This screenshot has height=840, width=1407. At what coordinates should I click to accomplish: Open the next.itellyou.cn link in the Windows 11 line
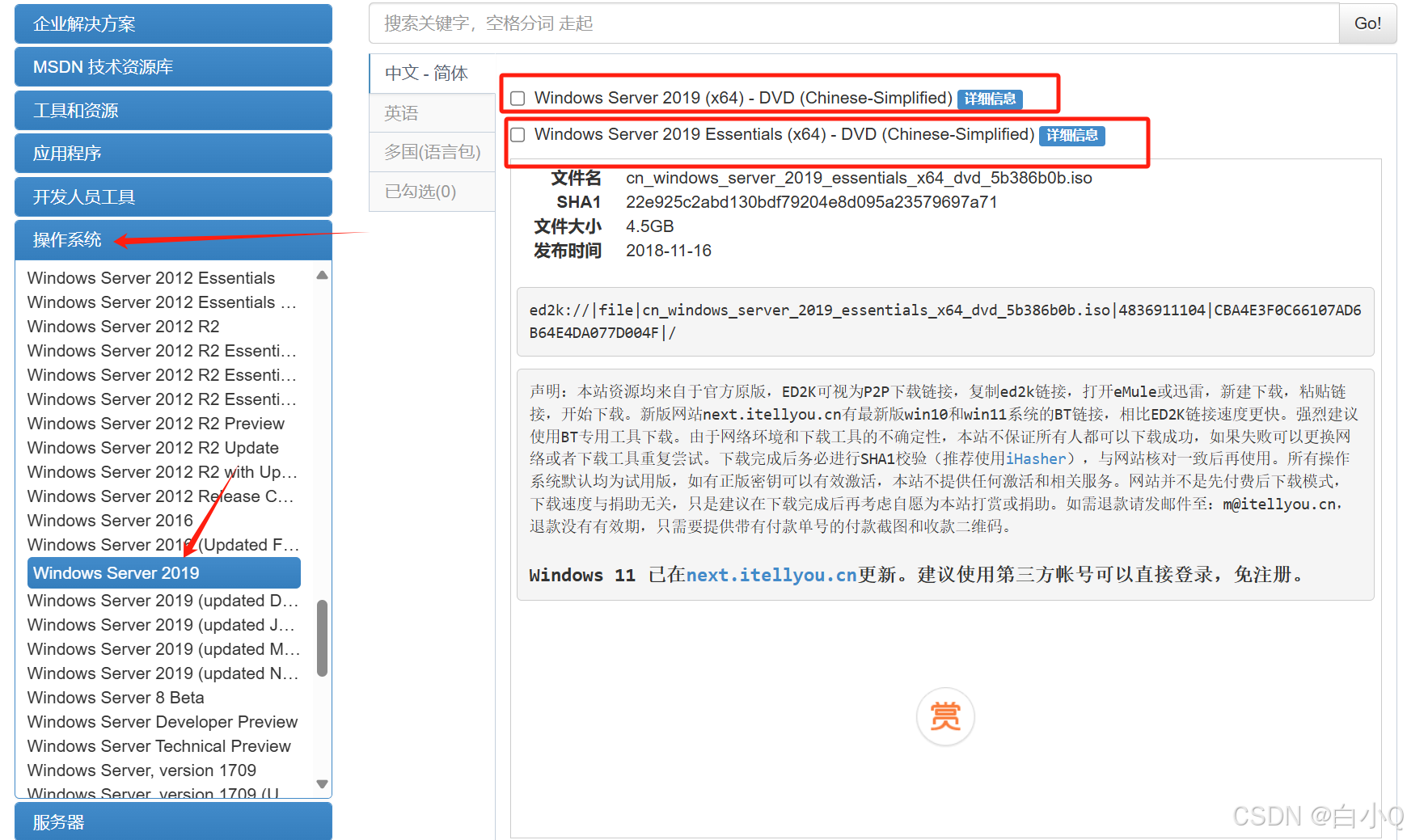[x=771, y=575]
